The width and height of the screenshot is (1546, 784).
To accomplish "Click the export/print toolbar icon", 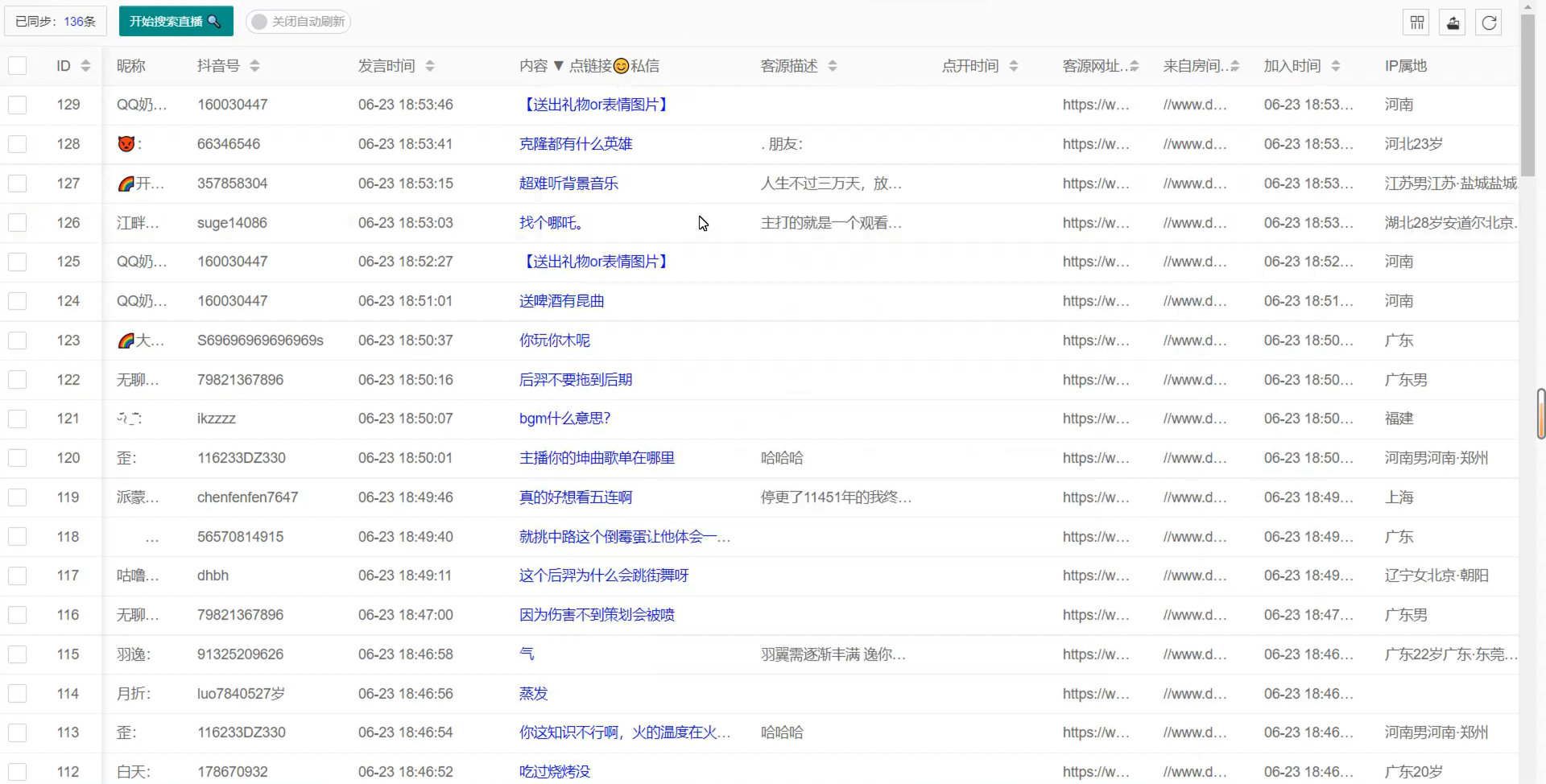I will (1453, 22).
